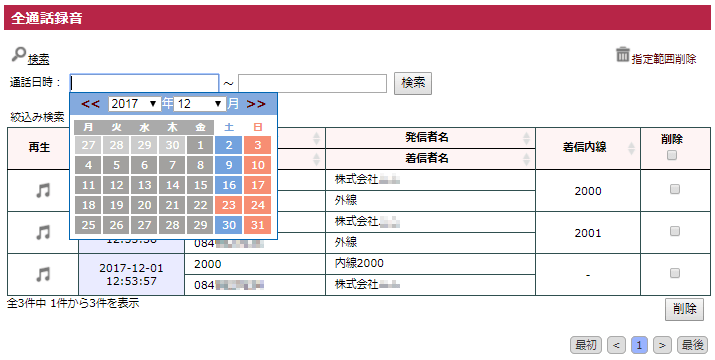
Task: Select Saturday December 16 in calendar
Action: pyautogui.click(x=229, y=185)
